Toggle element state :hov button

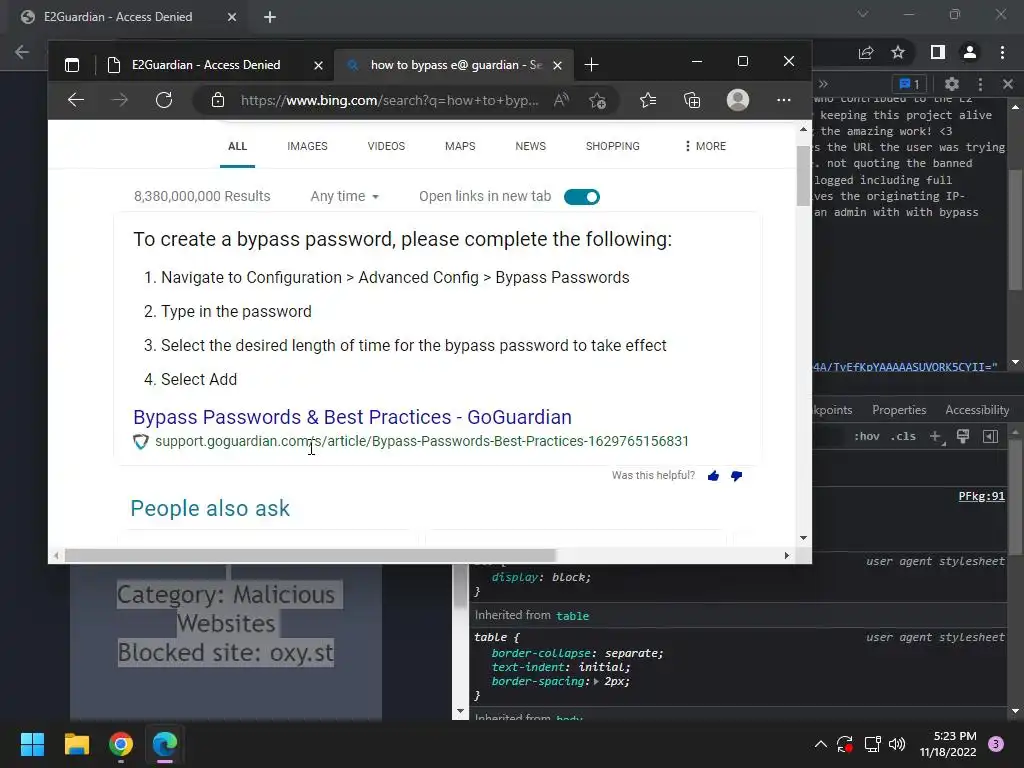[867, 436]
